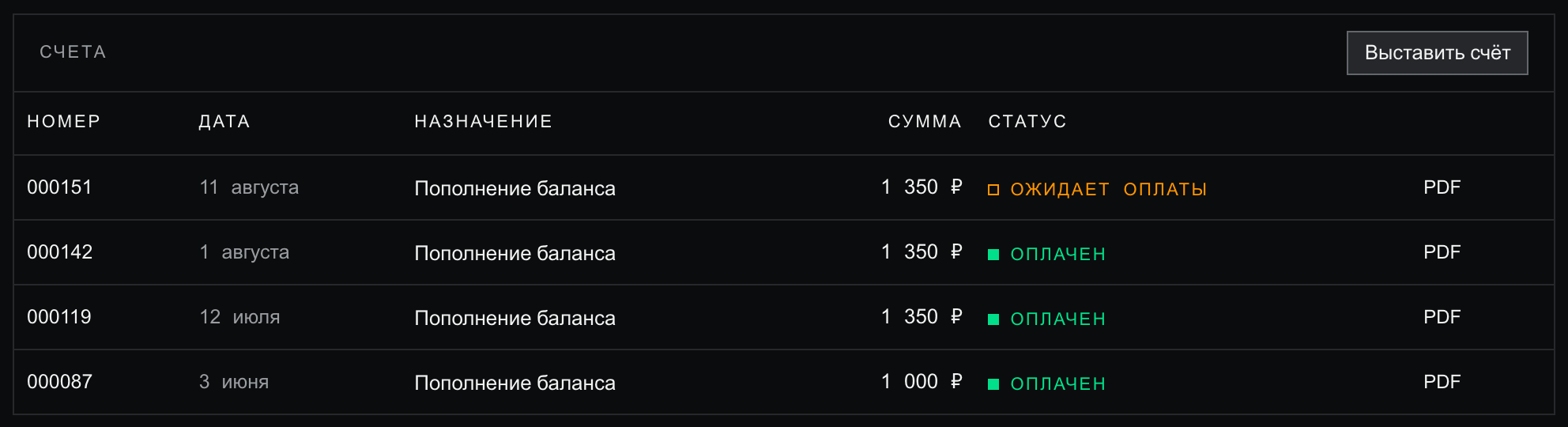Open PDF of invoice 000119
The image size is (1568, 427).
1442,317
